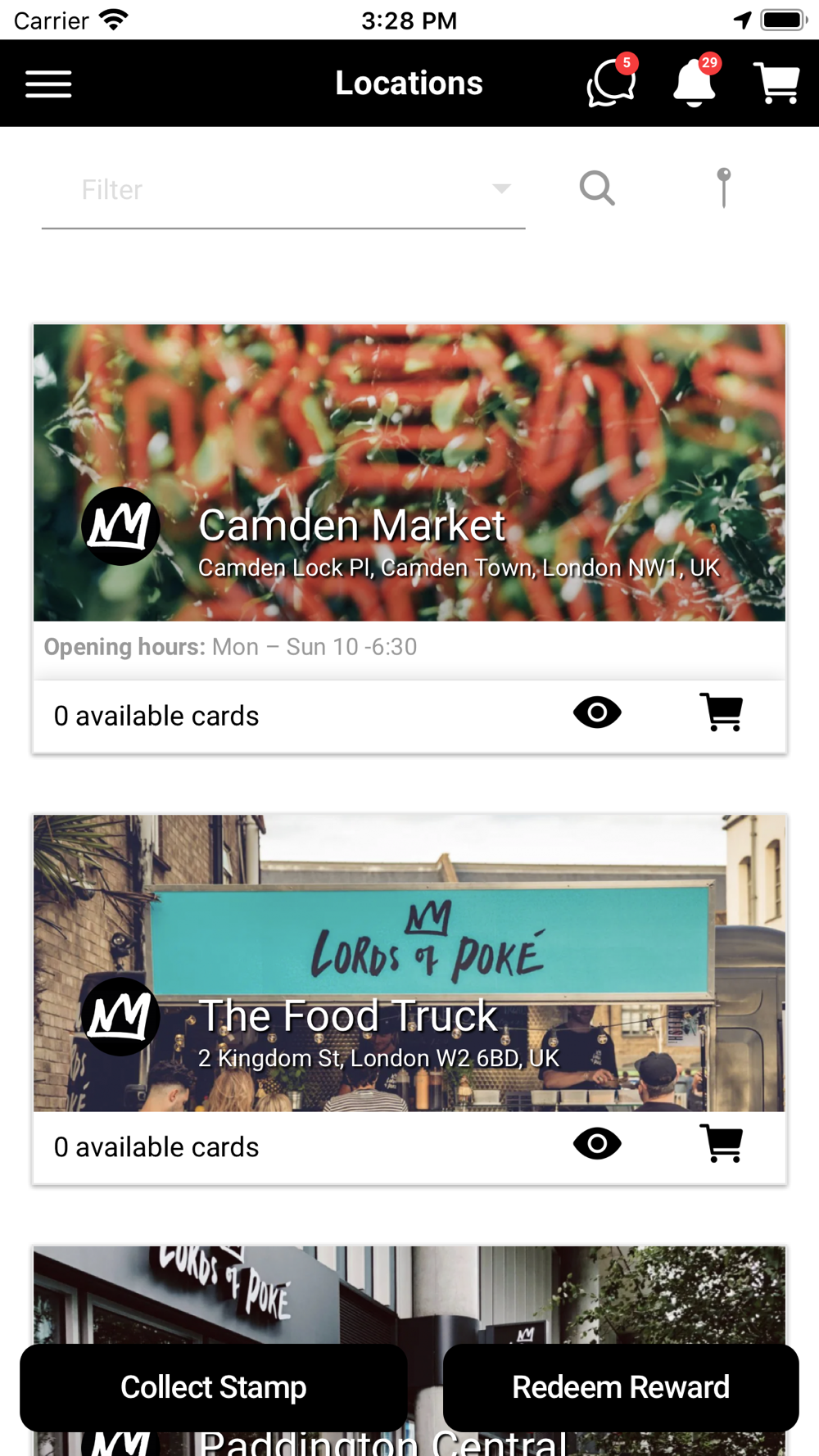The width and height of the screenshot is (819, 1456).
Task: Expand the Filter dropdown arrow
Action: [501, 189]
